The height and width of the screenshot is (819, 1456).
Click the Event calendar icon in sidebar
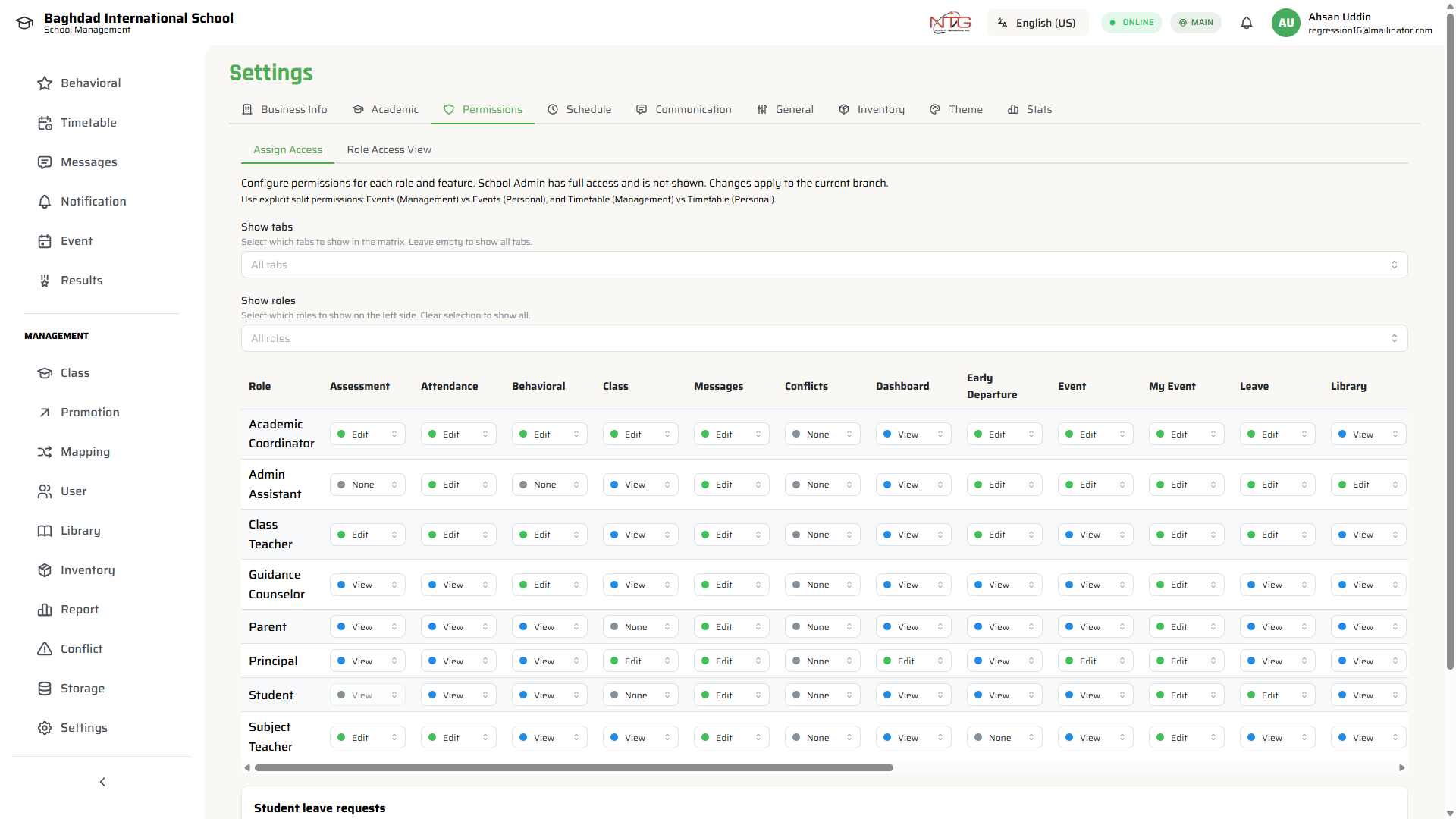pyautogui.click(x=45, y=241)
